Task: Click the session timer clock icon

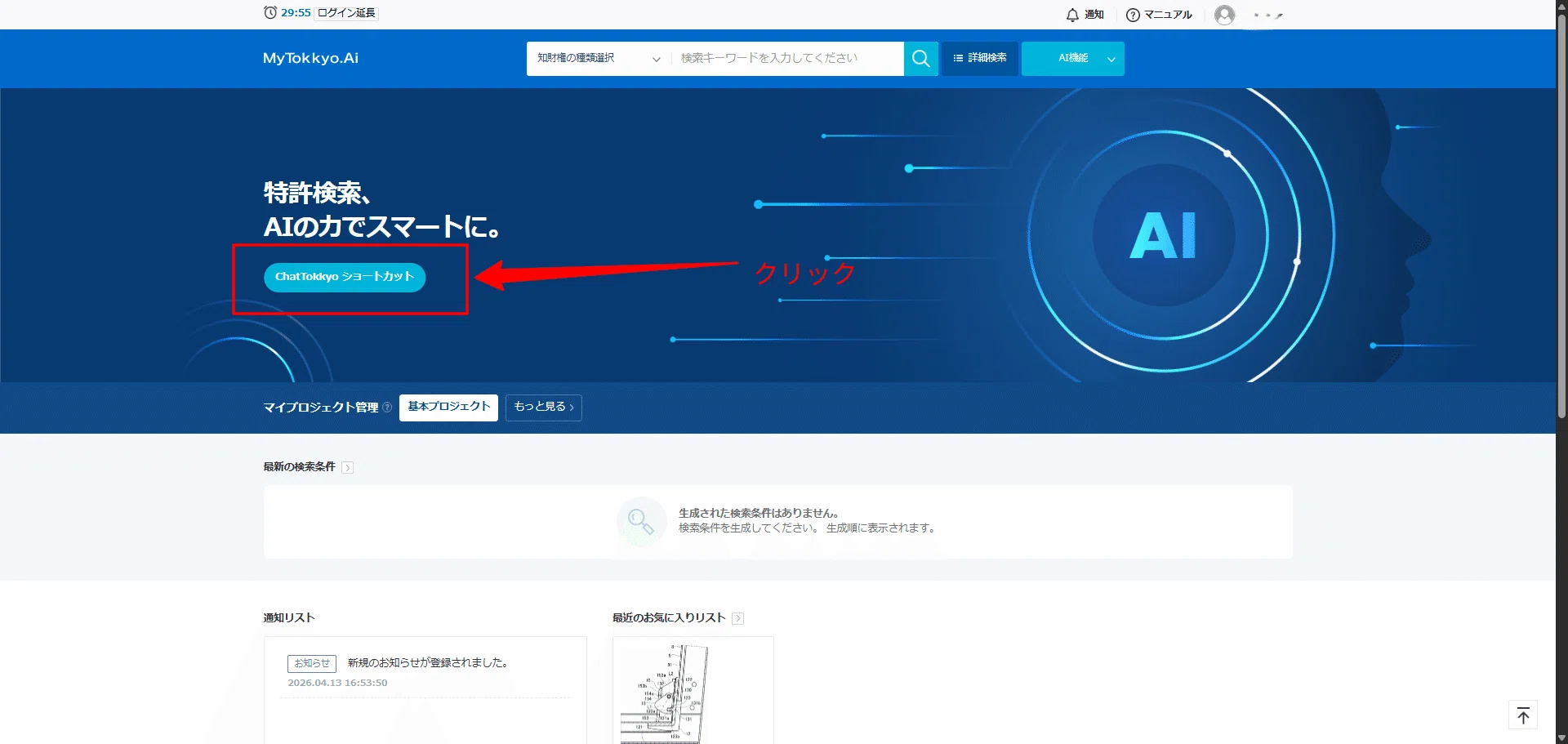Action: [x=270, y=12]
